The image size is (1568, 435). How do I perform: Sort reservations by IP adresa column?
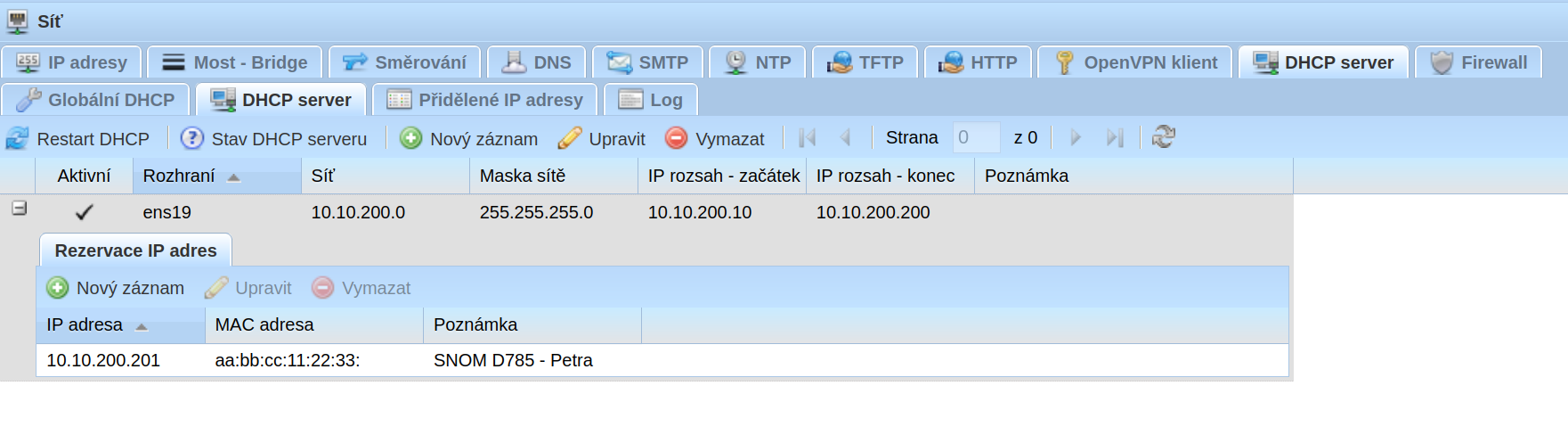click(121, 325)
